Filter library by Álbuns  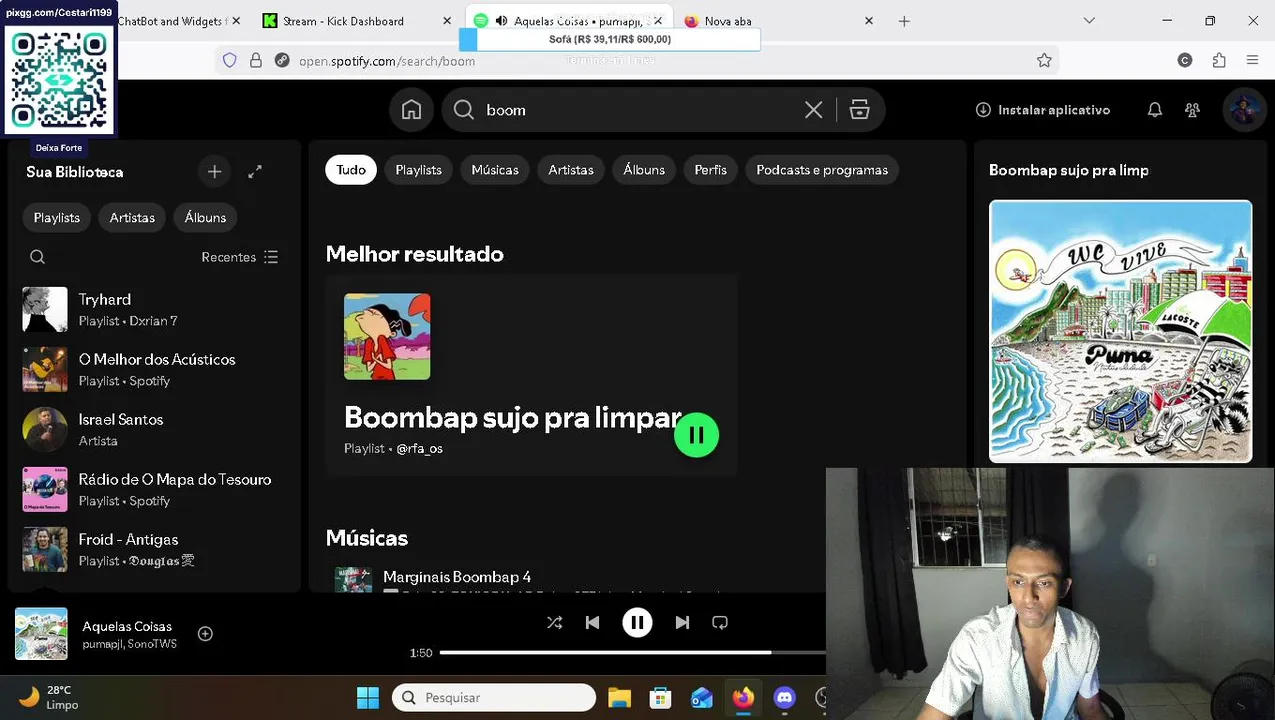point(205,218)
